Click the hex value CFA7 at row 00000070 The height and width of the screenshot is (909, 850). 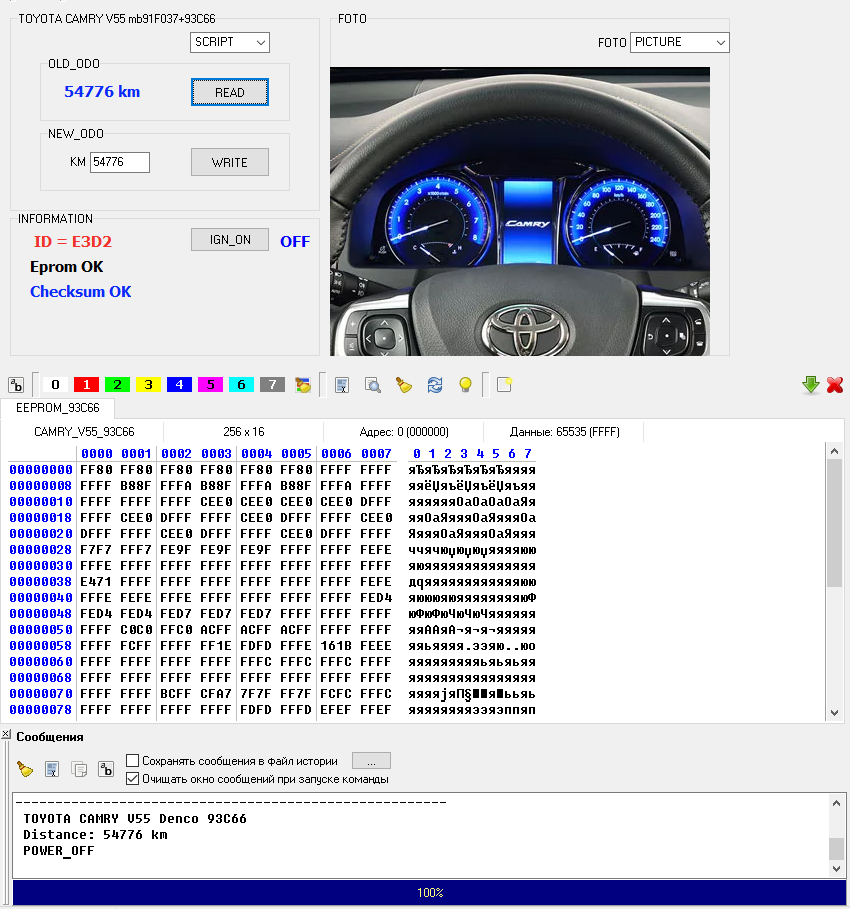[x=216, y=694]
